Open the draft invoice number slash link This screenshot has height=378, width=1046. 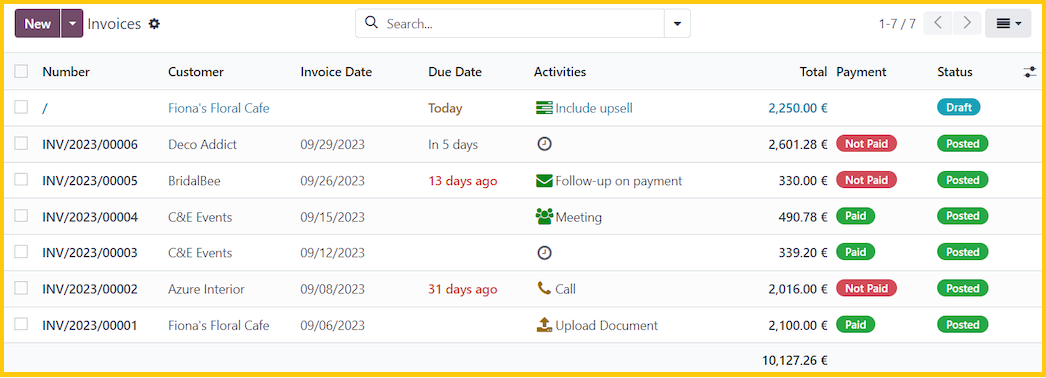click(45, 108)
